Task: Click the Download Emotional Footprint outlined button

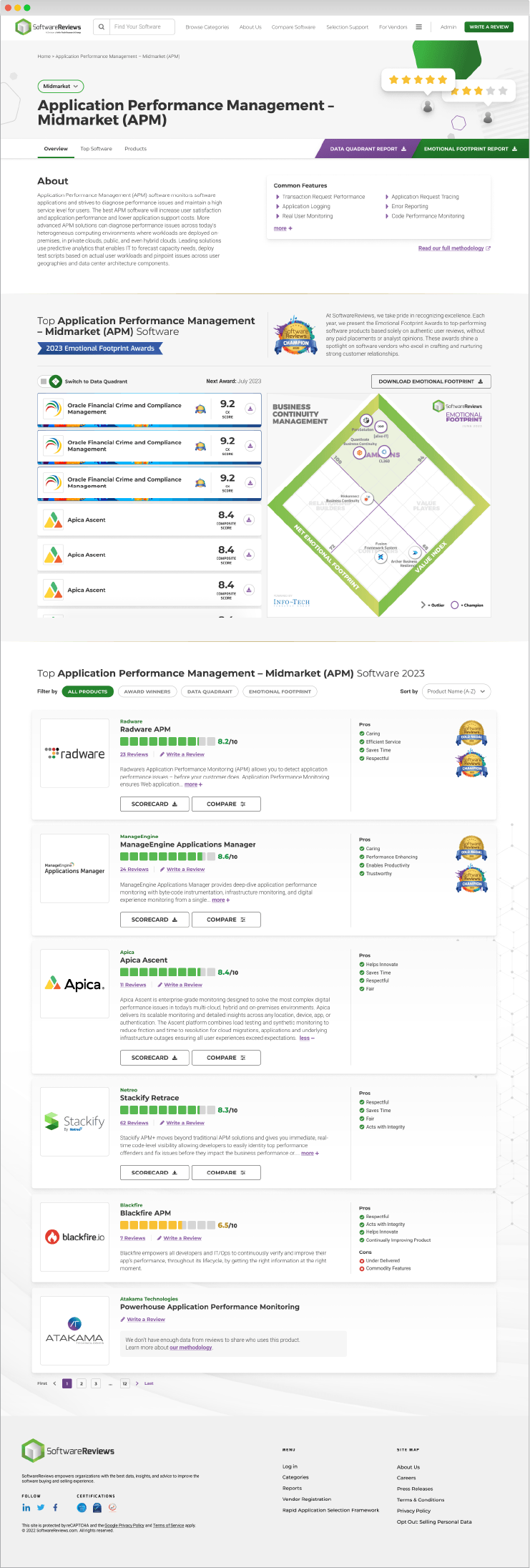Action: pyautogui.click(x=431, y=381)
